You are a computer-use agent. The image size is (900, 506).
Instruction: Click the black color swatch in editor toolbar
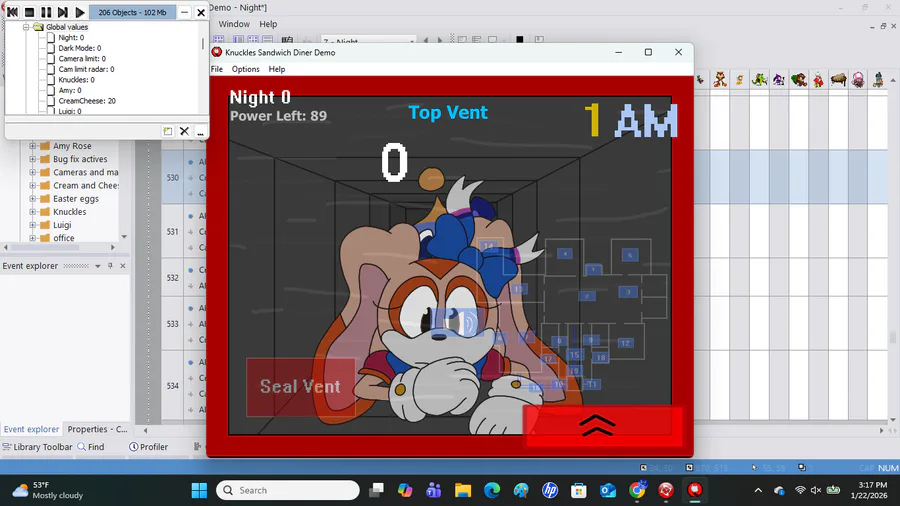(519, 40)
